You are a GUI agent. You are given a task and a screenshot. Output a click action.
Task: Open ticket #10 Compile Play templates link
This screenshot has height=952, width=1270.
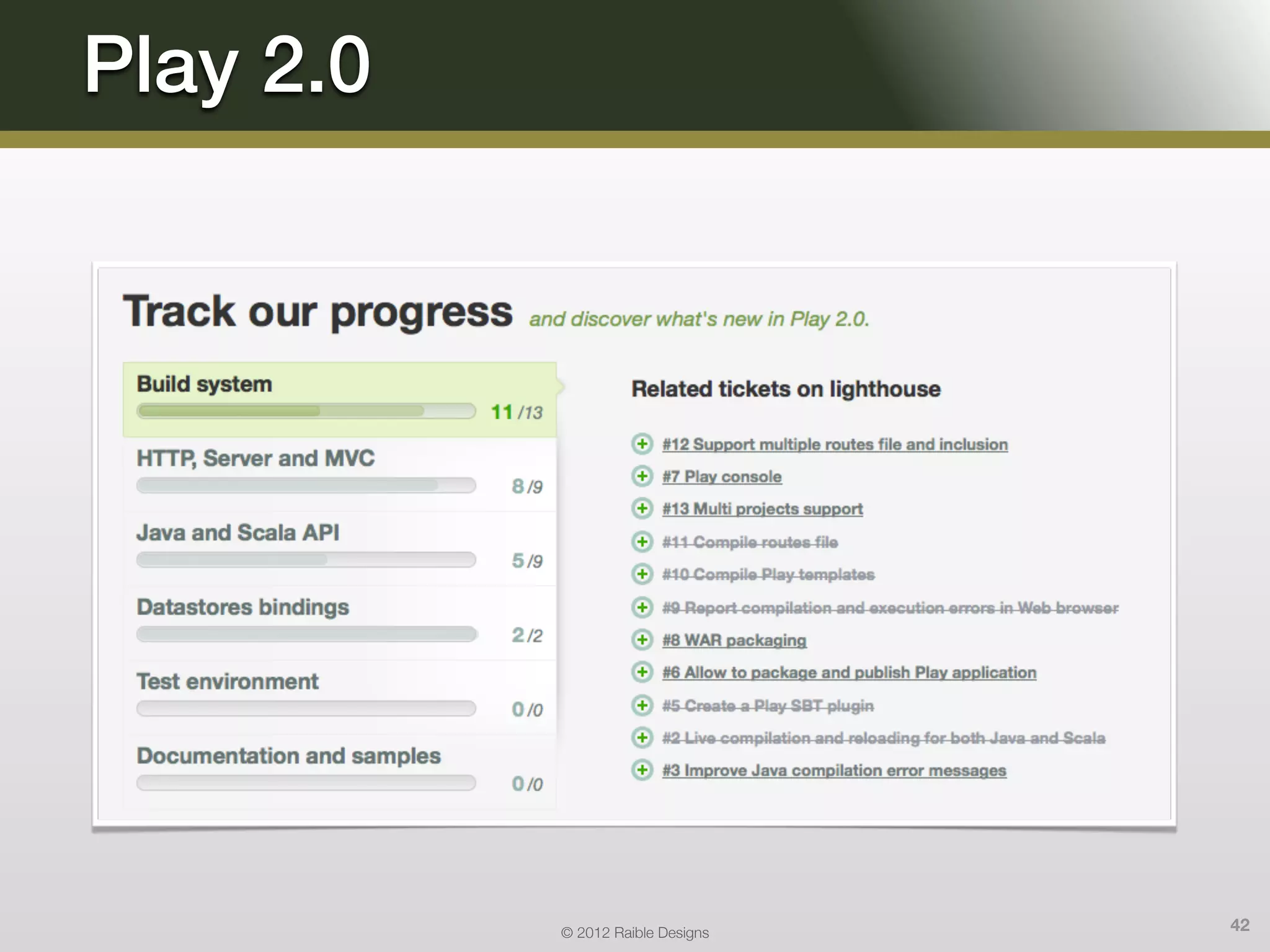pos(768,575)
